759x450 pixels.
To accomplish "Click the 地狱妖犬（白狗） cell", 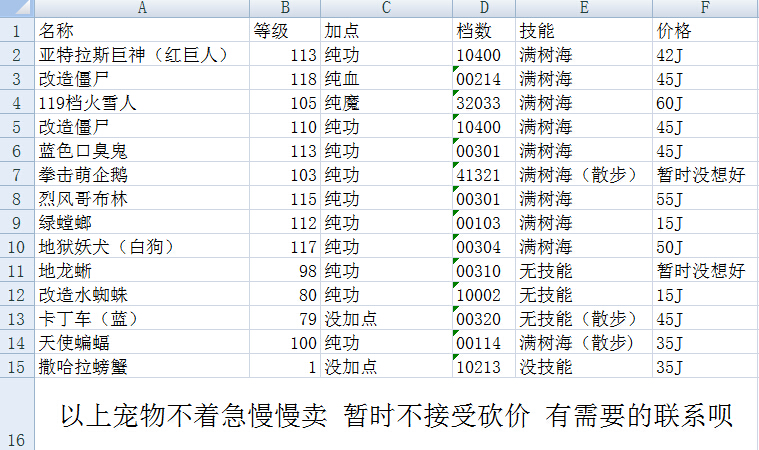I will [142, 246].
